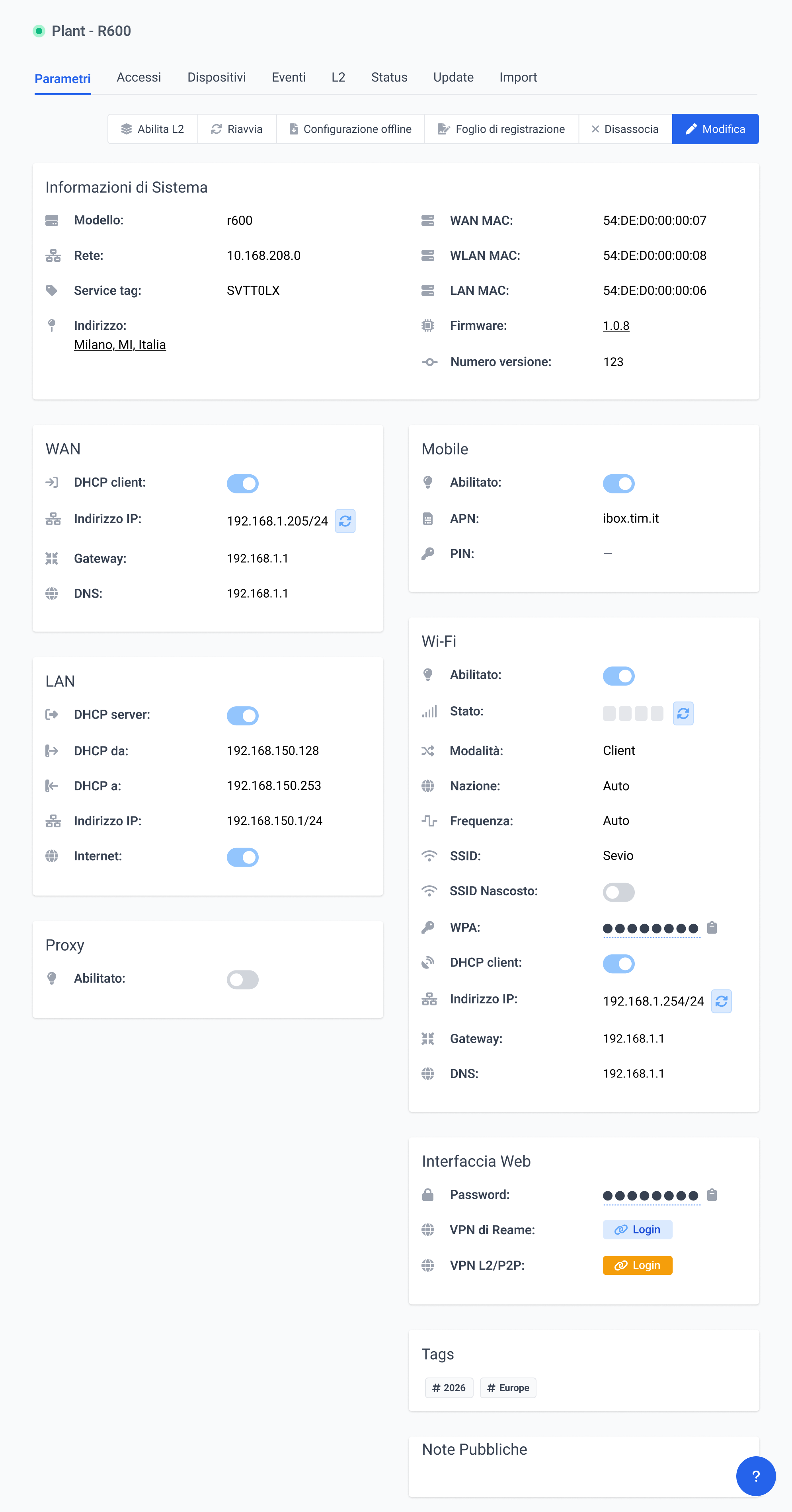Switch to the Dispositivi tab
Screen dimensions: 792x1512
216,78
